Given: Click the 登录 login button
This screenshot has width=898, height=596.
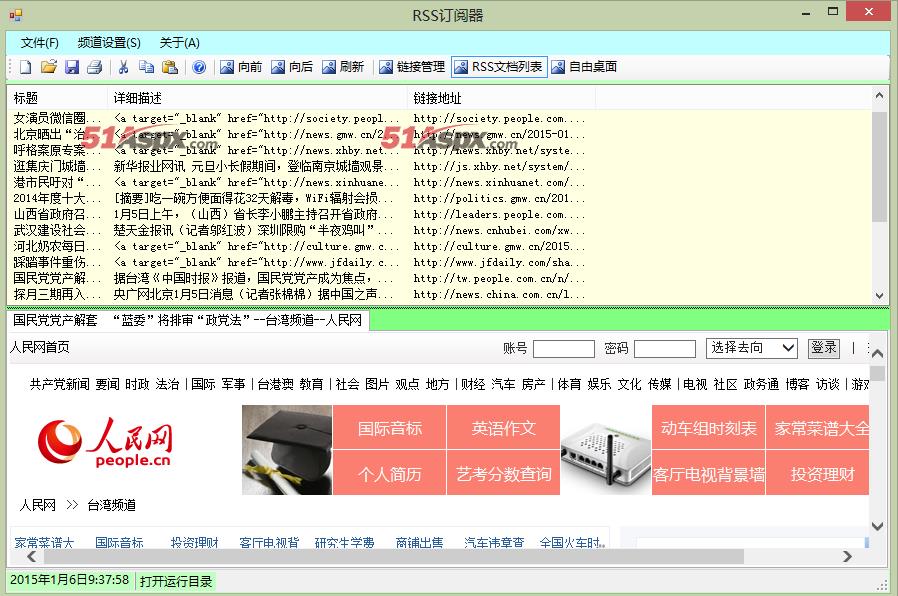Looking at the screenshot, I should (x=824, y=348).
